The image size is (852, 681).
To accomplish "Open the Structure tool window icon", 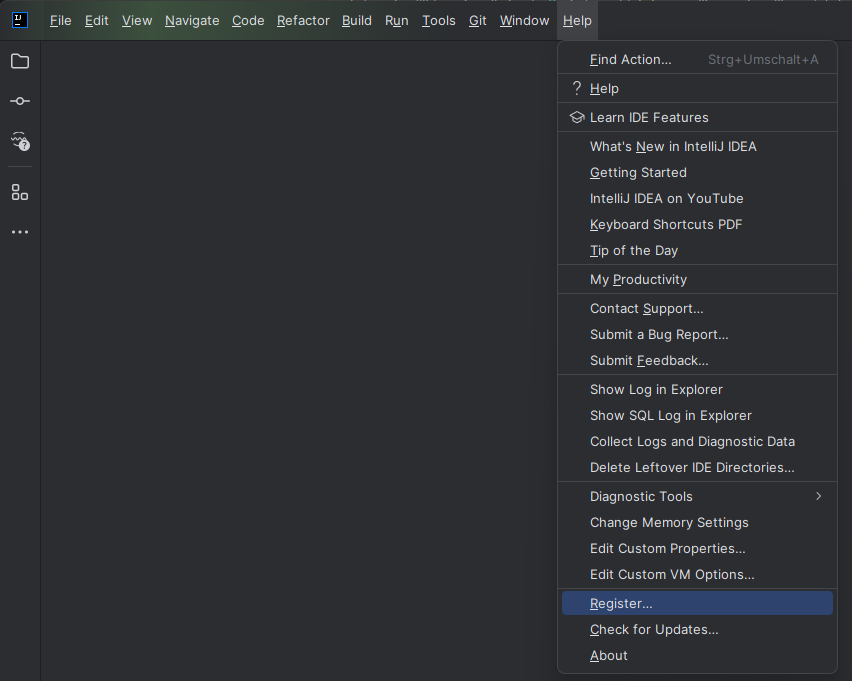I will pos(20,192).
